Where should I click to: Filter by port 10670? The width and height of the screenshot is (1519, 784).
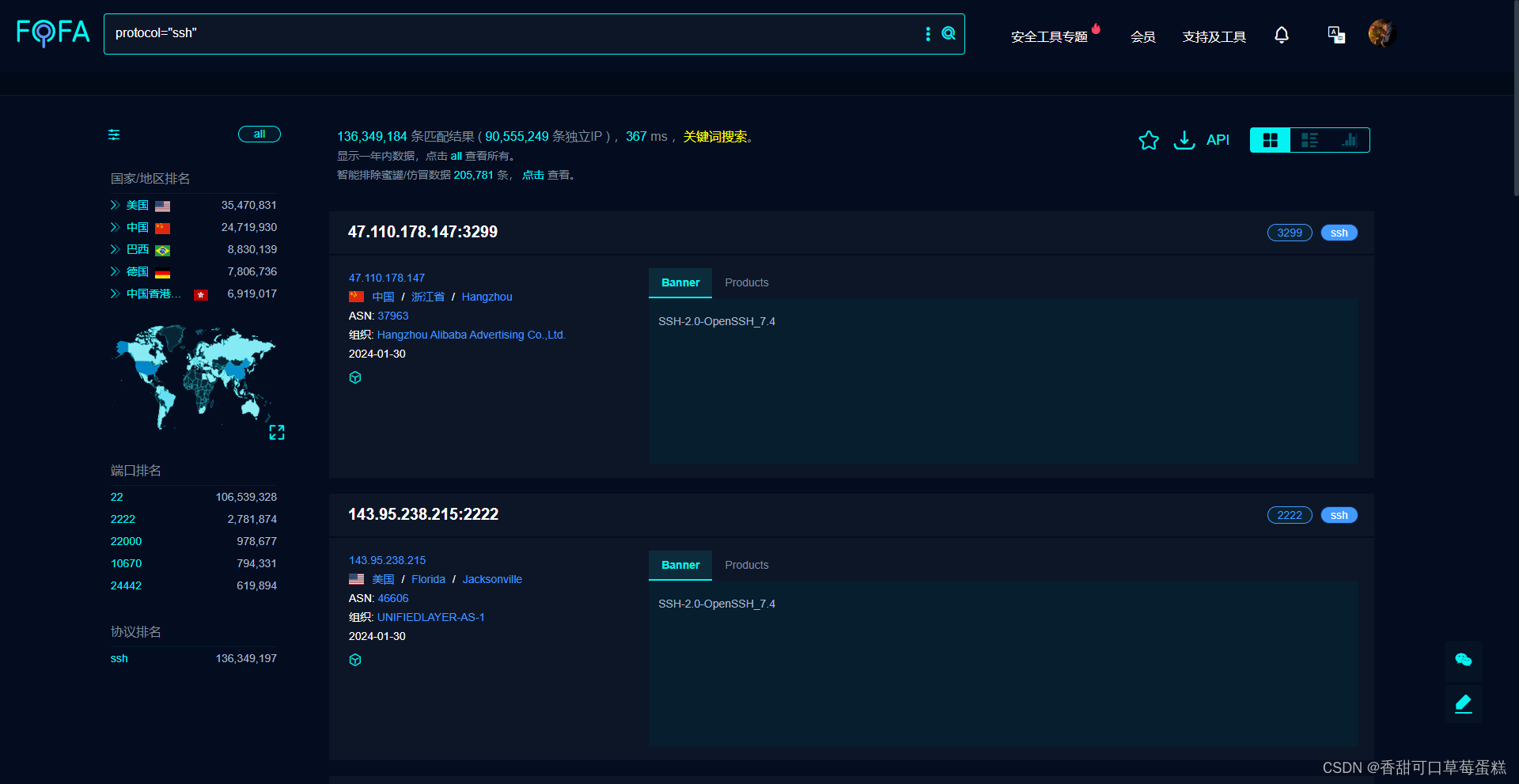pos(126,563)
